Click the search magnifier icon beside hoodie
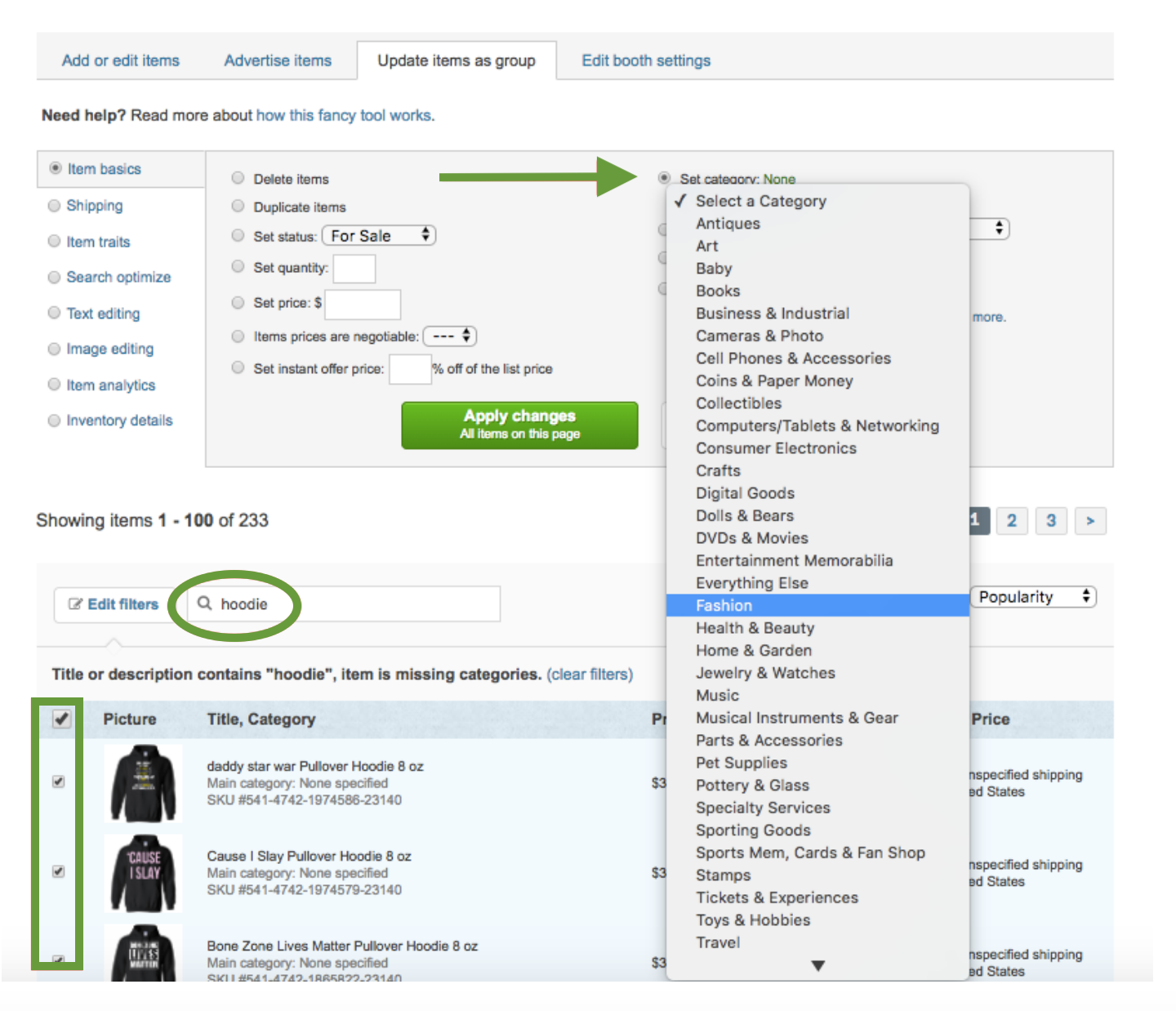The width and height of the screenshot is (1176, 1011). 205,603
